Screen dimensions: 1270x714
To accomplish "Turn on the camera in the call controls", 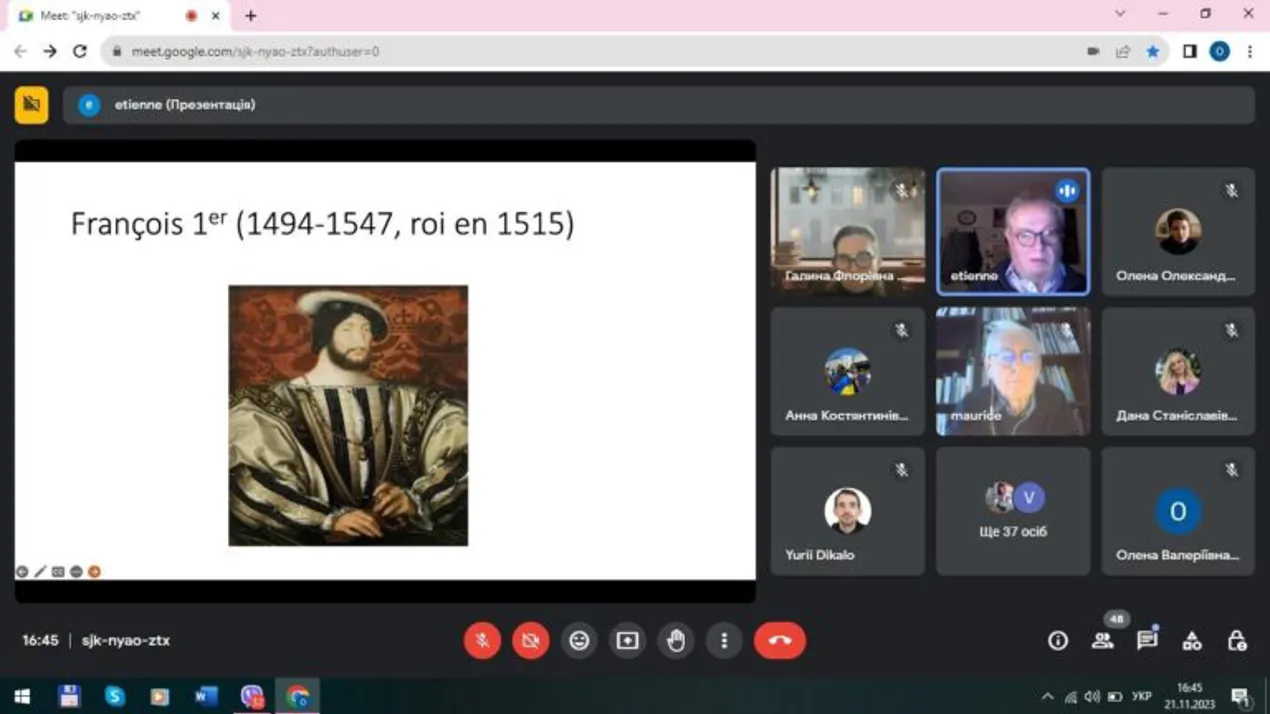I will pyautogui.click(x=531, y=641).
